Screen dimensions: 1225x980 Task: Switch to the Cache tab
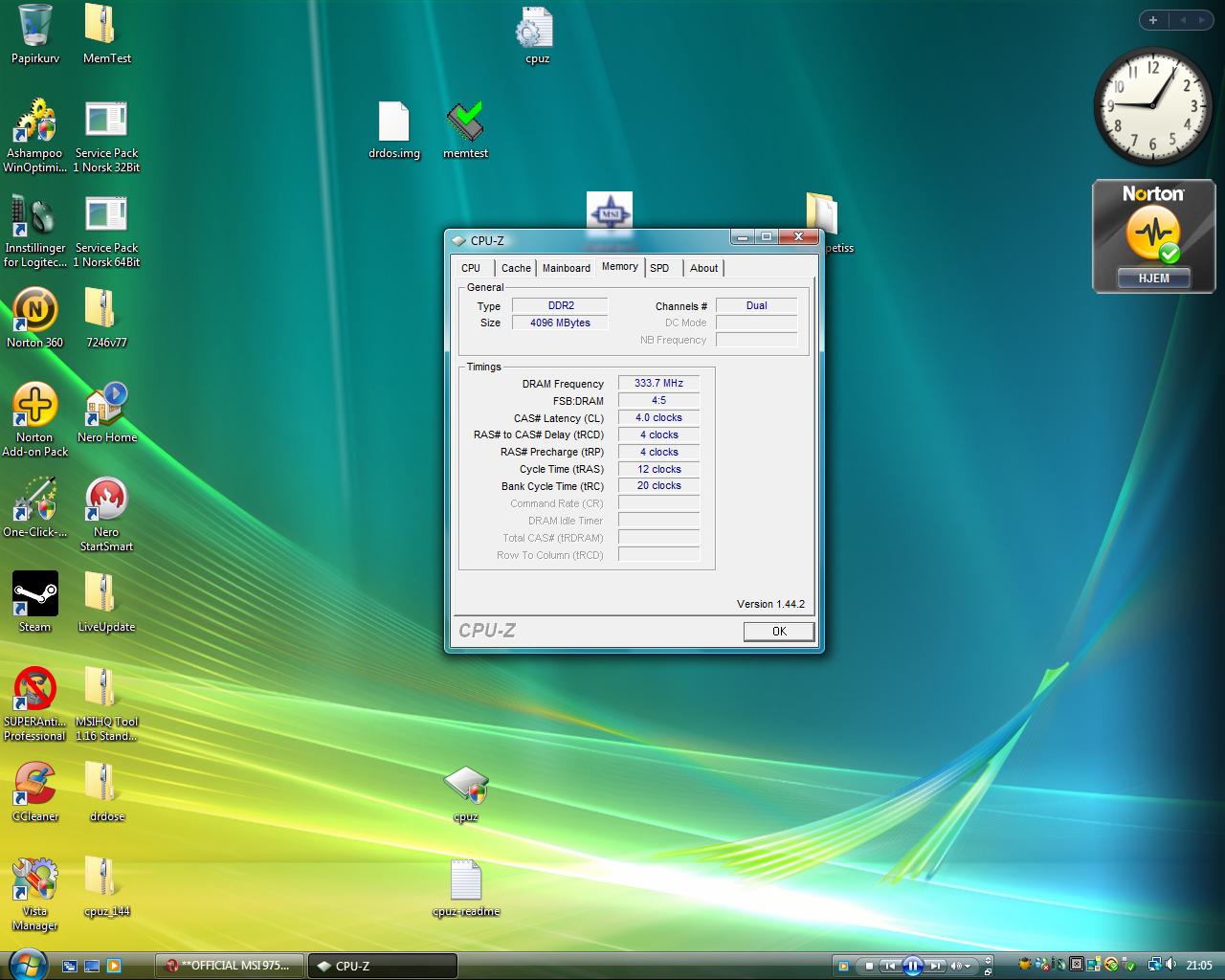(x=516, y=268)
